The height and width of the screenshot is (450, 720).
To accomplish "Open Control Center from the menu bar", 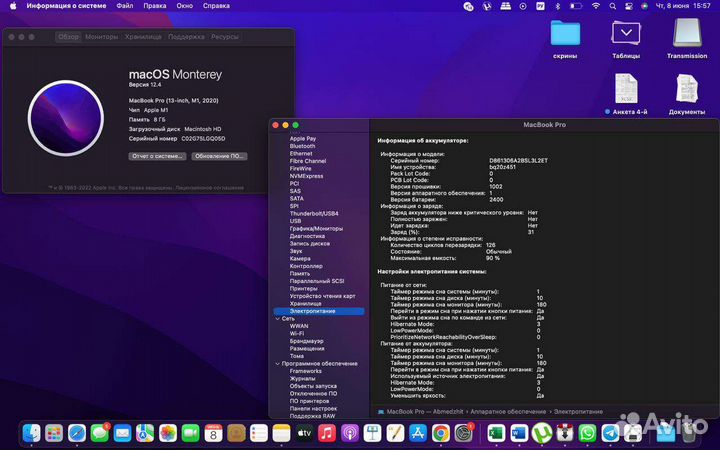I will click(x=629, y=6).
